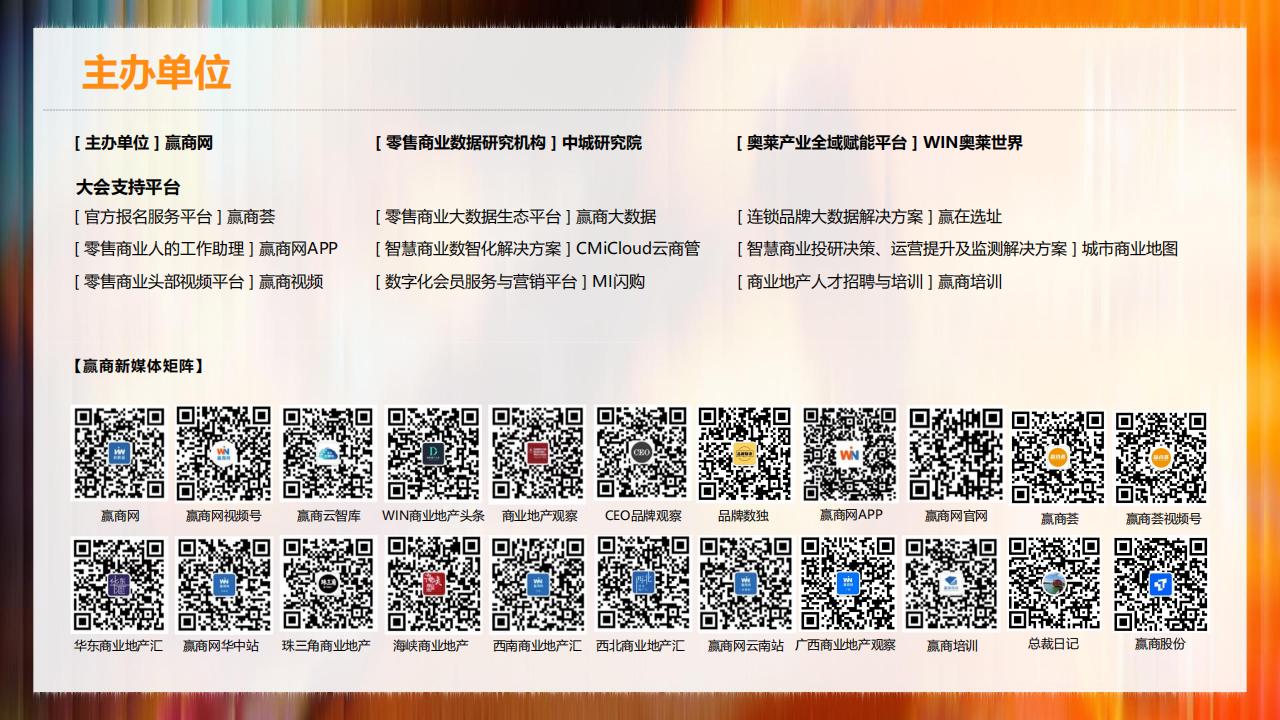
Task: Select the 西北商业地产汇 QR code
Action: pos(642,584)
